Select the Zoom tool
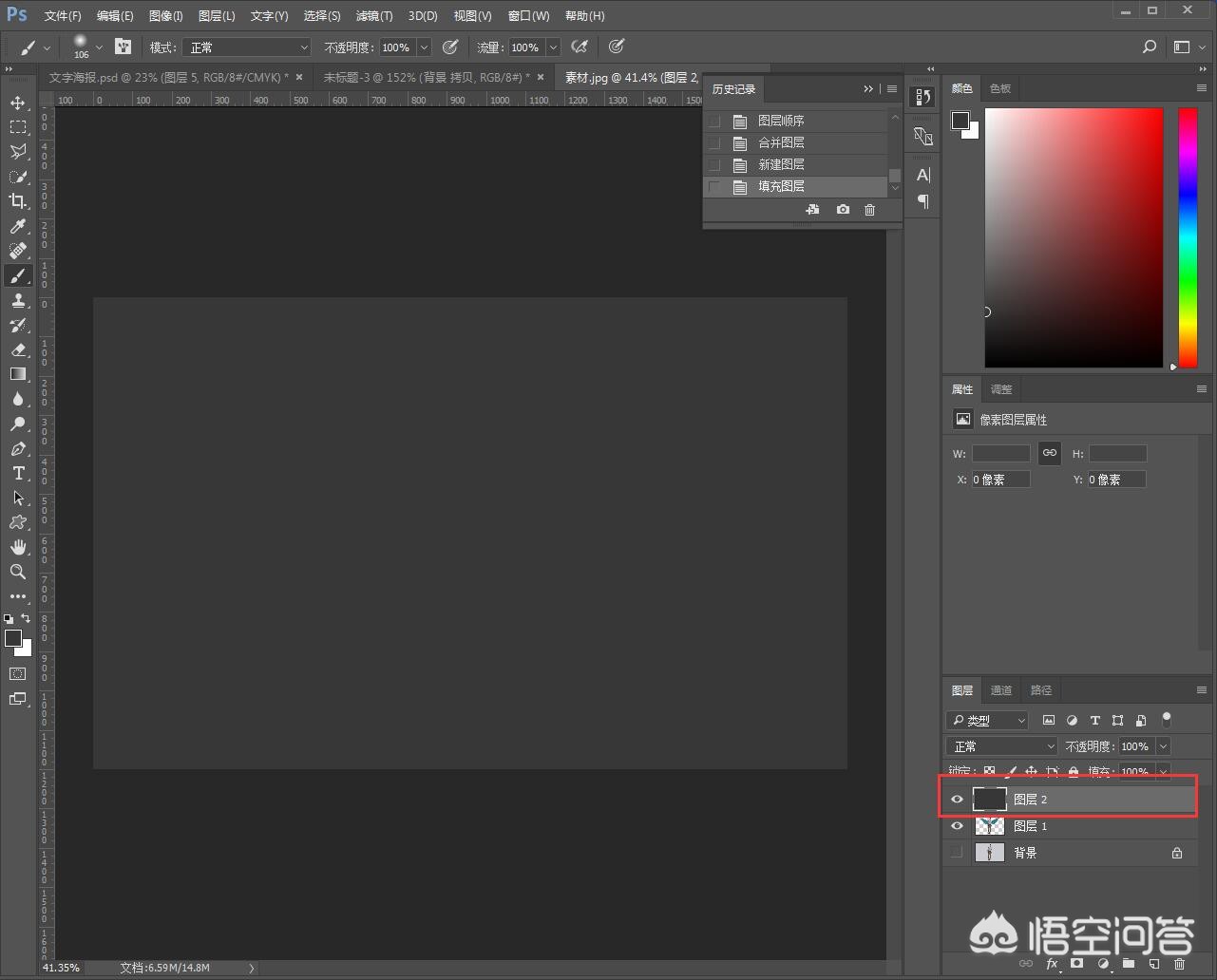The height and width of the screenshot is (980, 1217). pyautogui.click(x=18, y=572)
